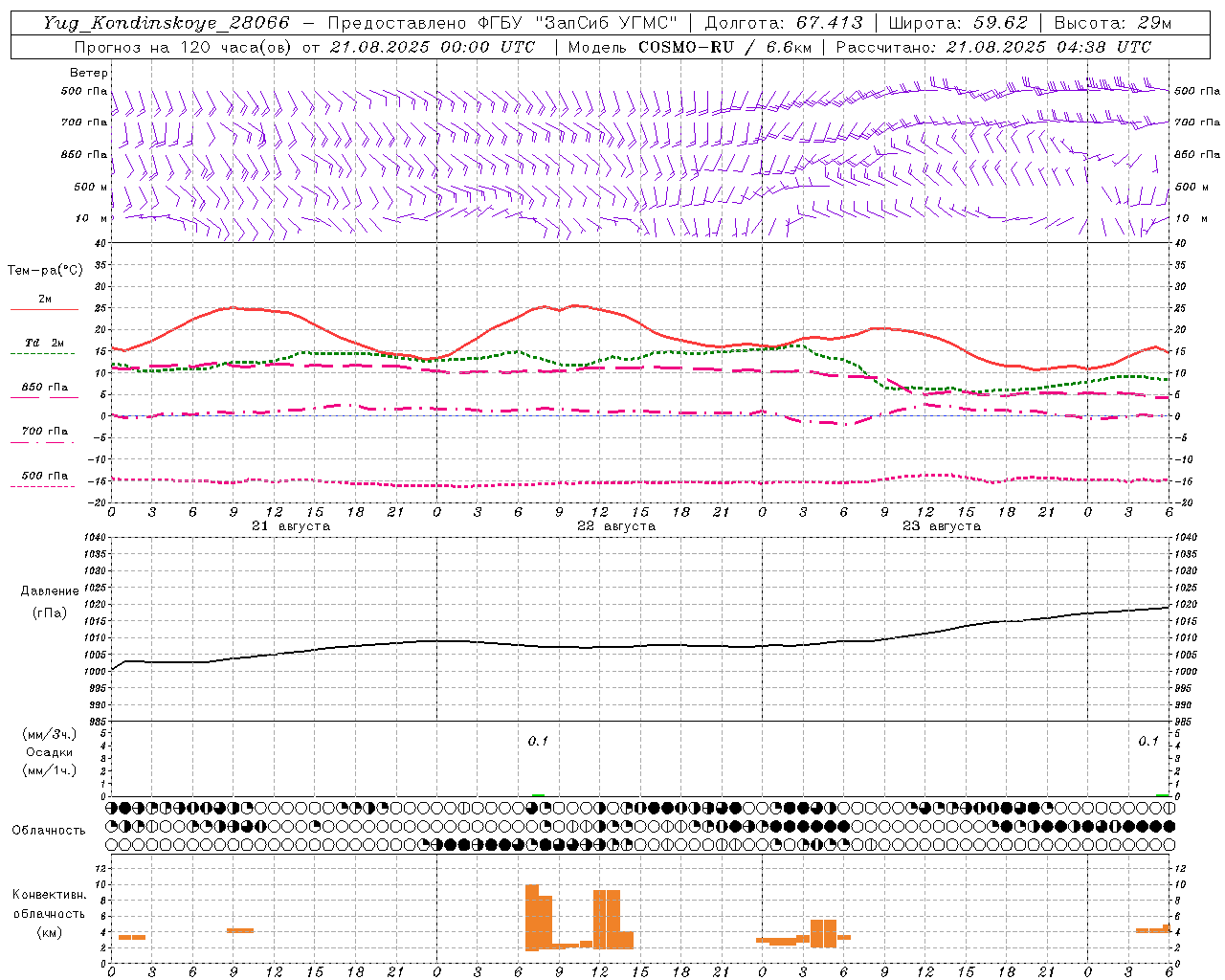Select the text Широта: 59.62
The width and height of the screenshot is (1225, 980).
click(x=958, y=23)
